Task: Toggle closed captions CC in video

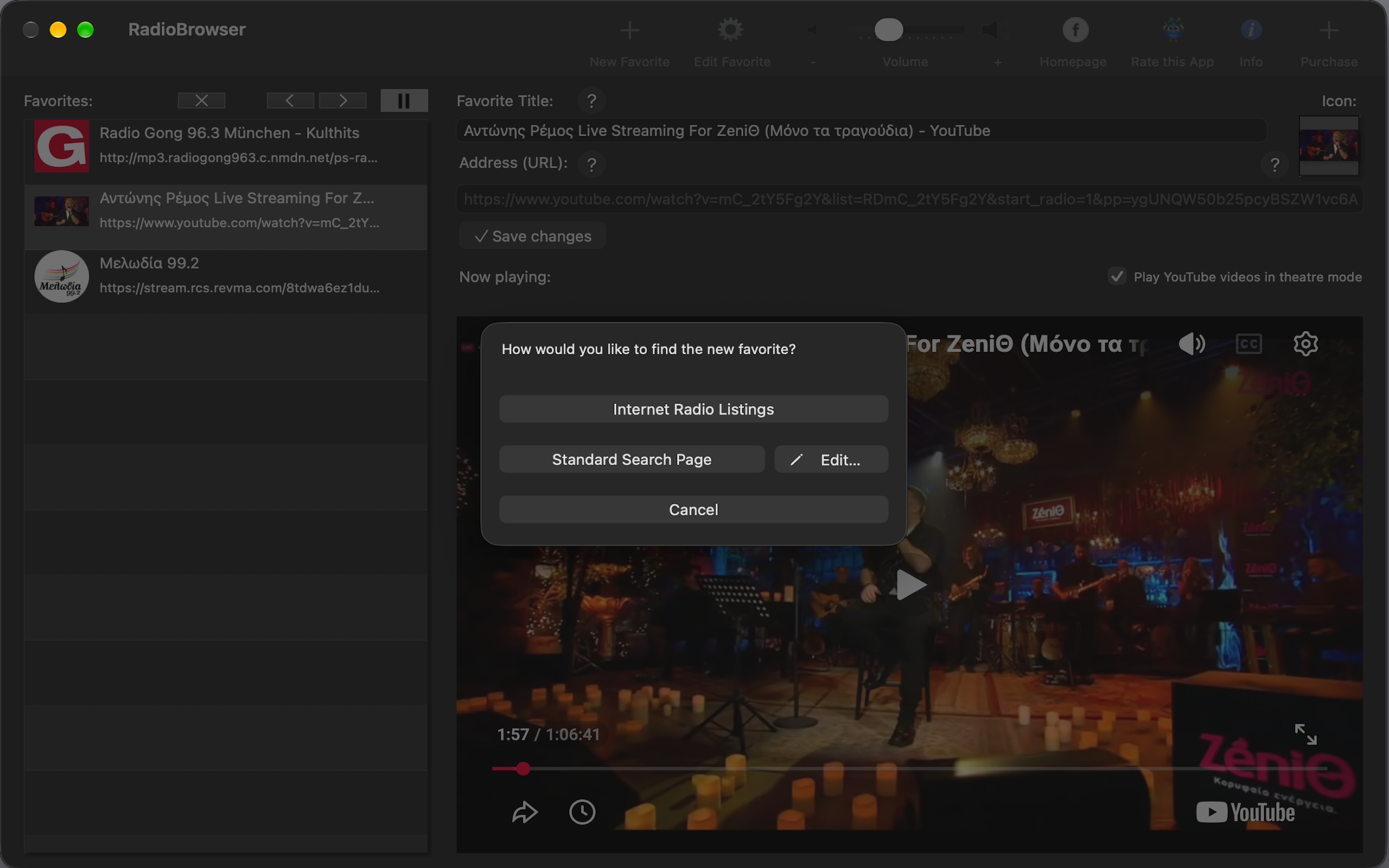Action: coord(1248,344)
